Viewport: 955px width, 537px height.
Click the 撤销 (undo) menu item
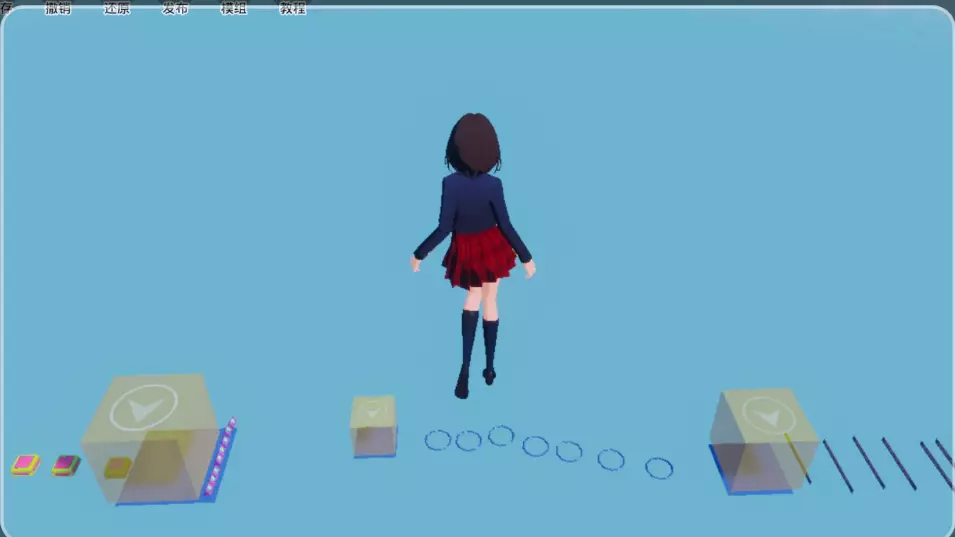click(58, 8)
